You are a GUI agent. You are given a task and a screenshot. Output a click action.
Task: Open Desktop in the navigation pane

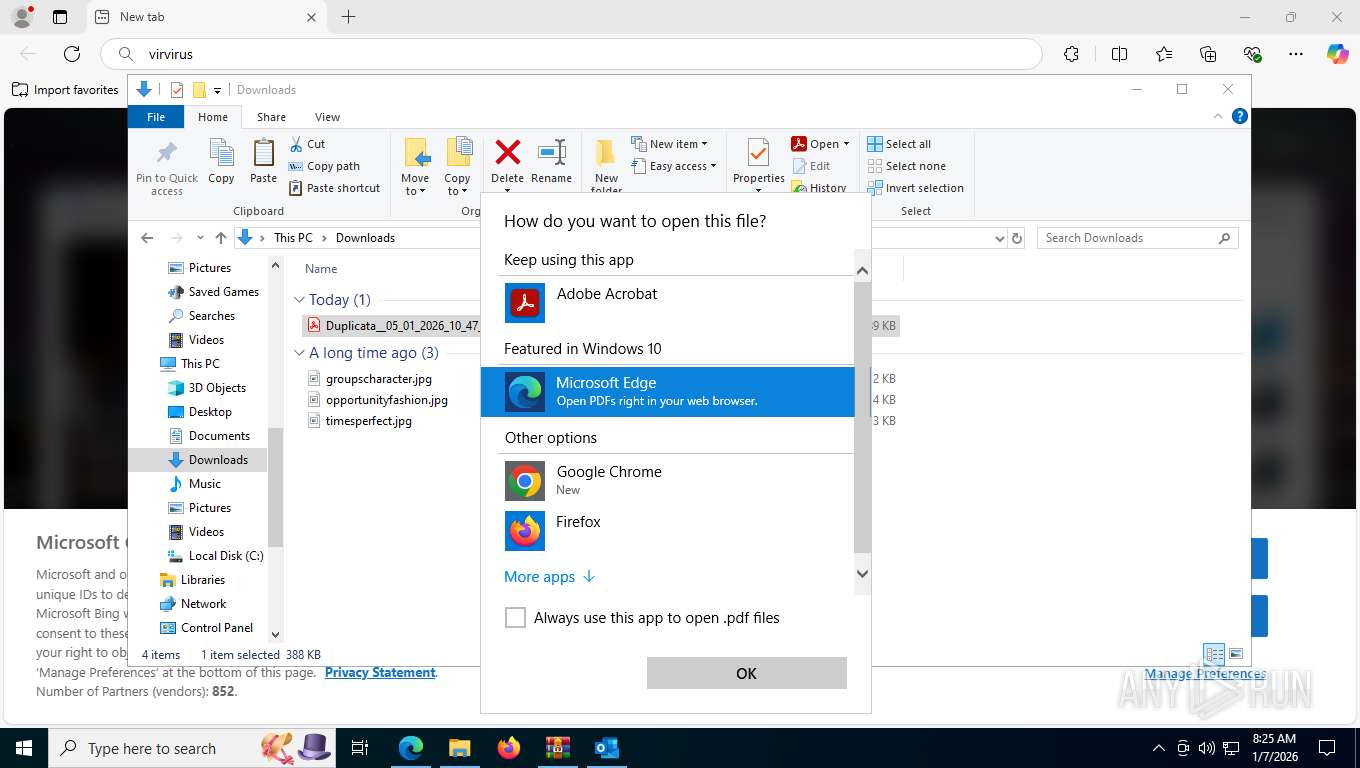[x=199, y=412]
